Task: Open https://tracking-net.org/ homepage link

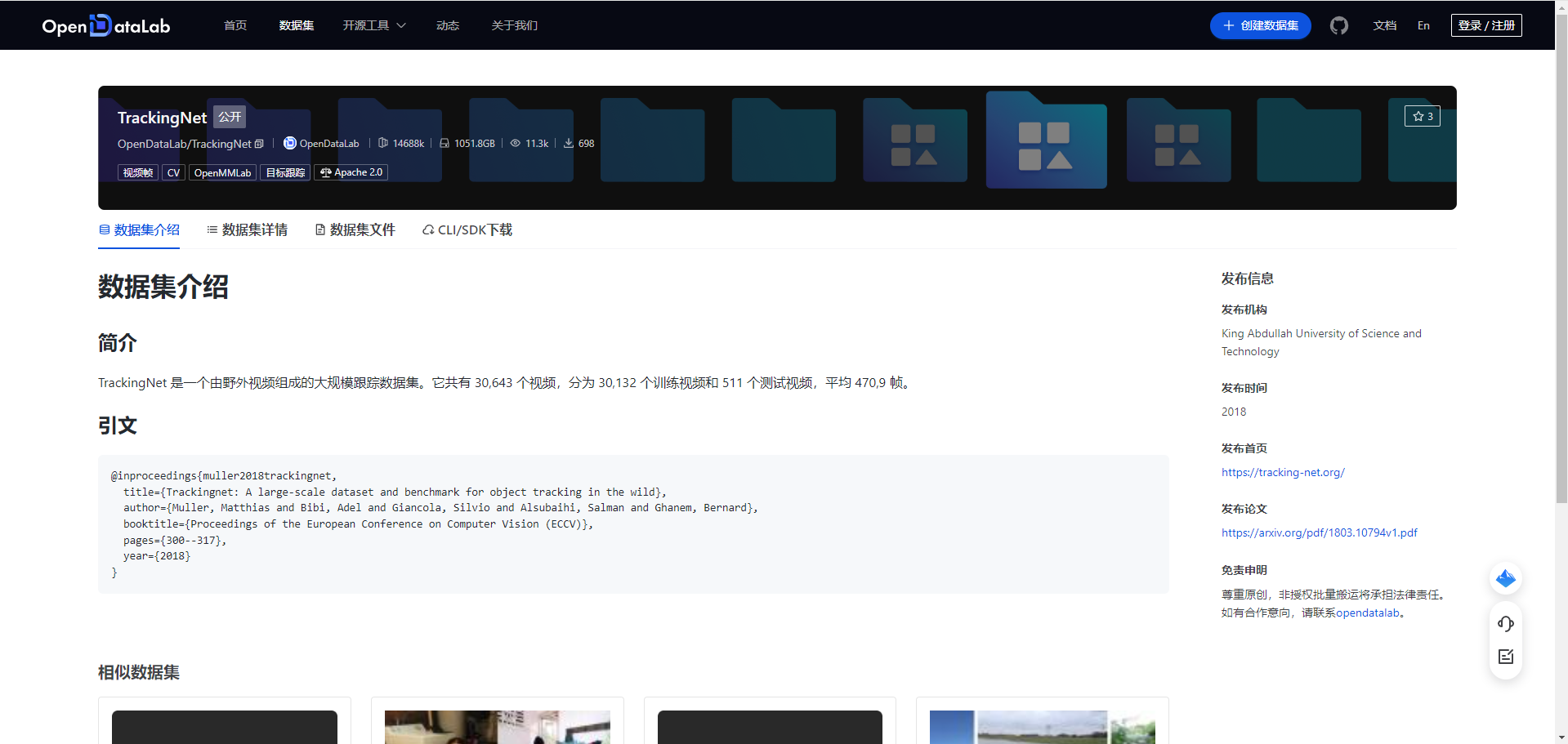Action: (x=1283, y=472)
